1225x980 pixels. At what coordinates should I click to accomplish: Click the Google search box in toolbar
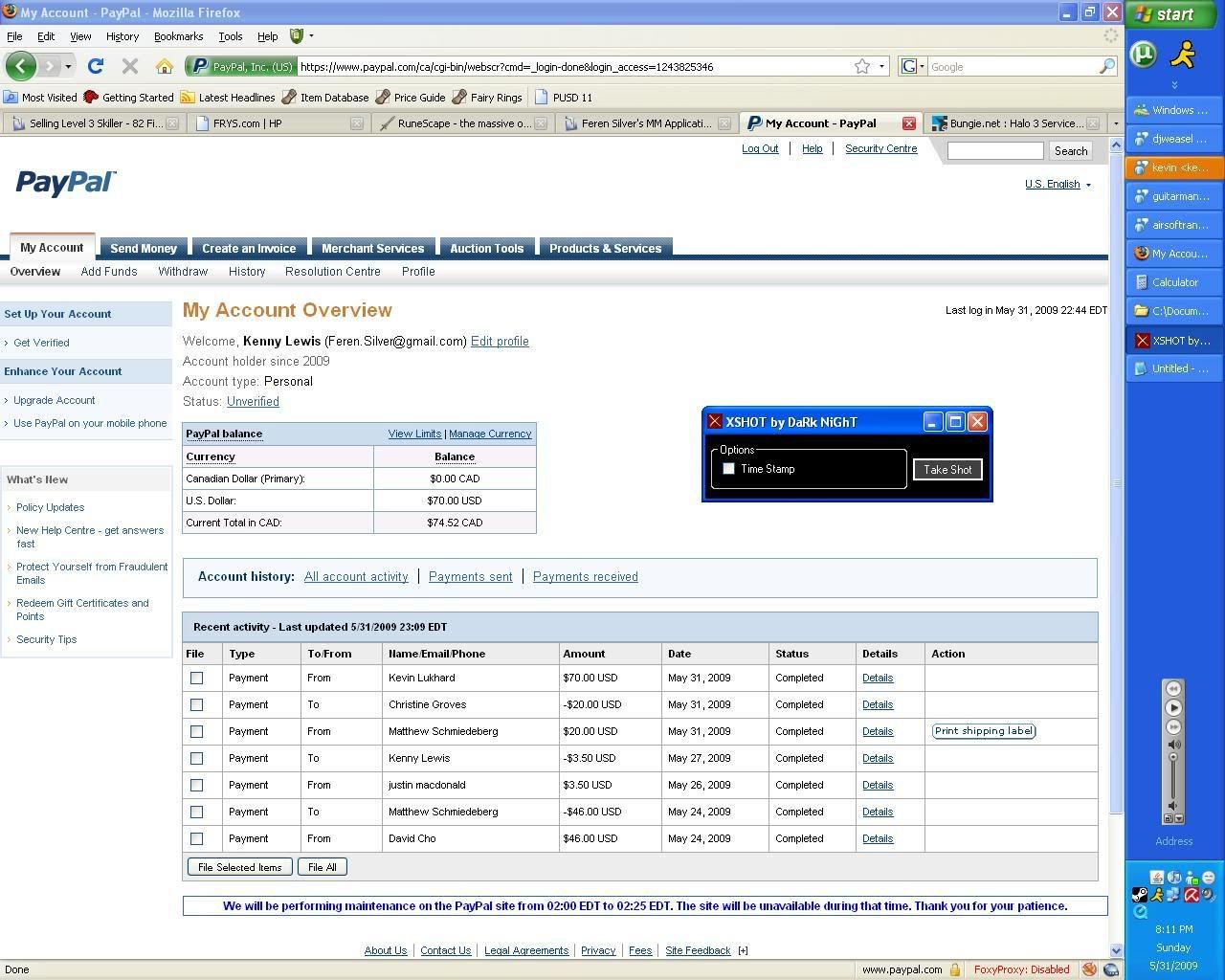[1013, 66]
